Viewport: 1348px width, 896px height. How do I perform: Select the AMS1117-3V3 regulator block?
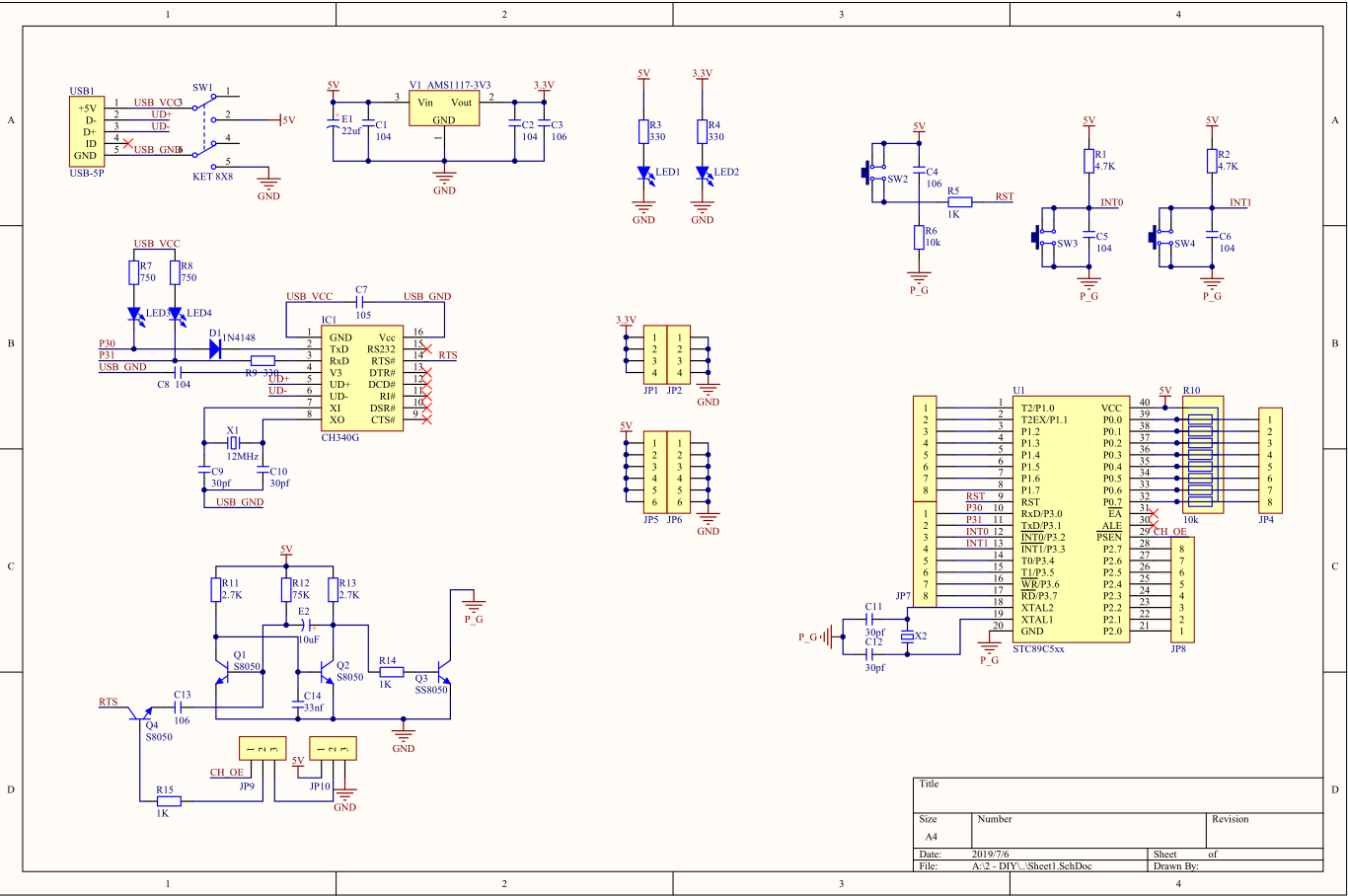pyautogui.click(x=444, y=109)
